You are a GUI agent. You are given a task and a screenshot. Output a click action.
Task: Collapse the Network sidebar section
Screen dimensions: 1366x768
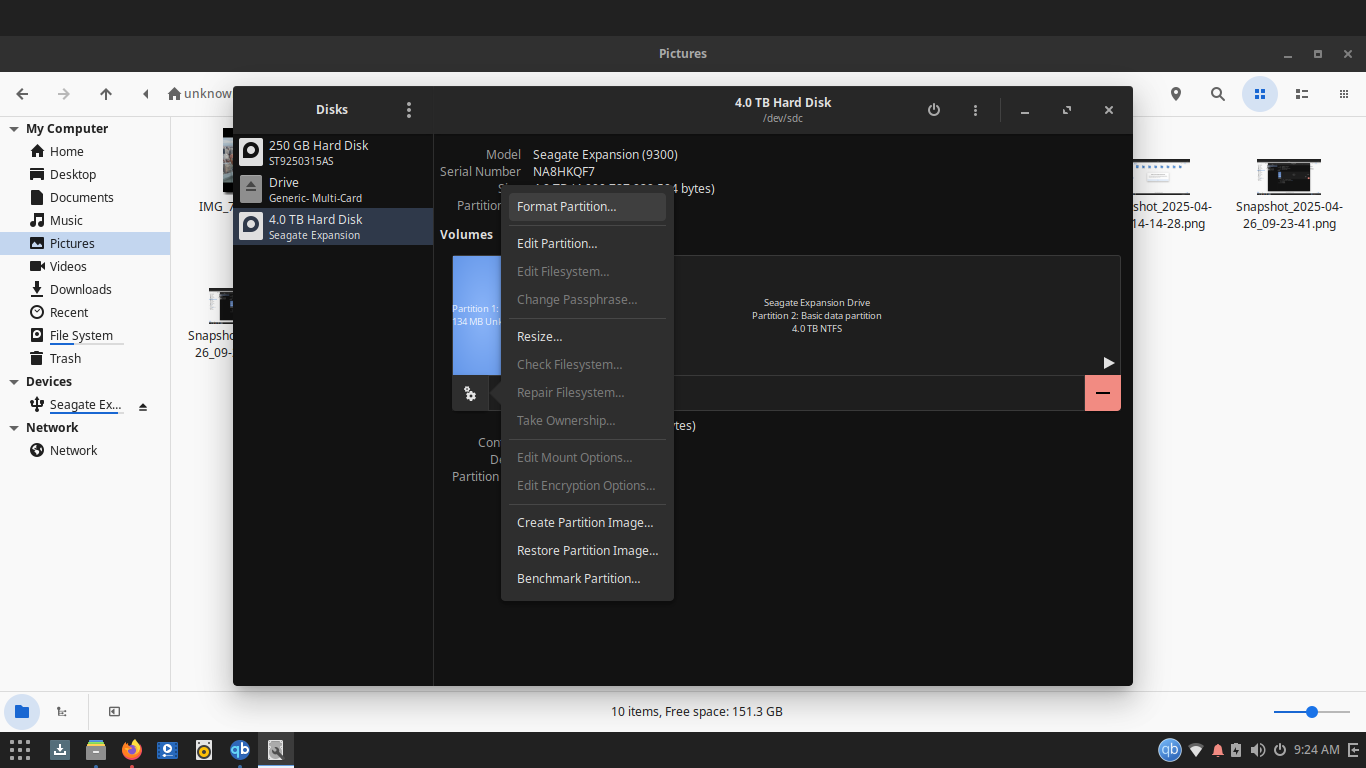point(15,428)
